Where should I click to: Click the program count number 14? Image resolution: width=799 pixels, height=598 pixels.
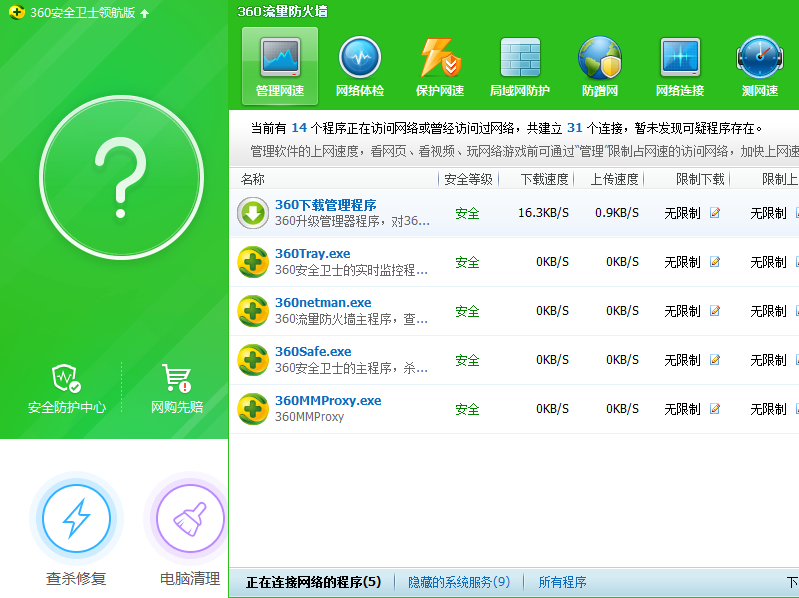[x=299, y=127]
